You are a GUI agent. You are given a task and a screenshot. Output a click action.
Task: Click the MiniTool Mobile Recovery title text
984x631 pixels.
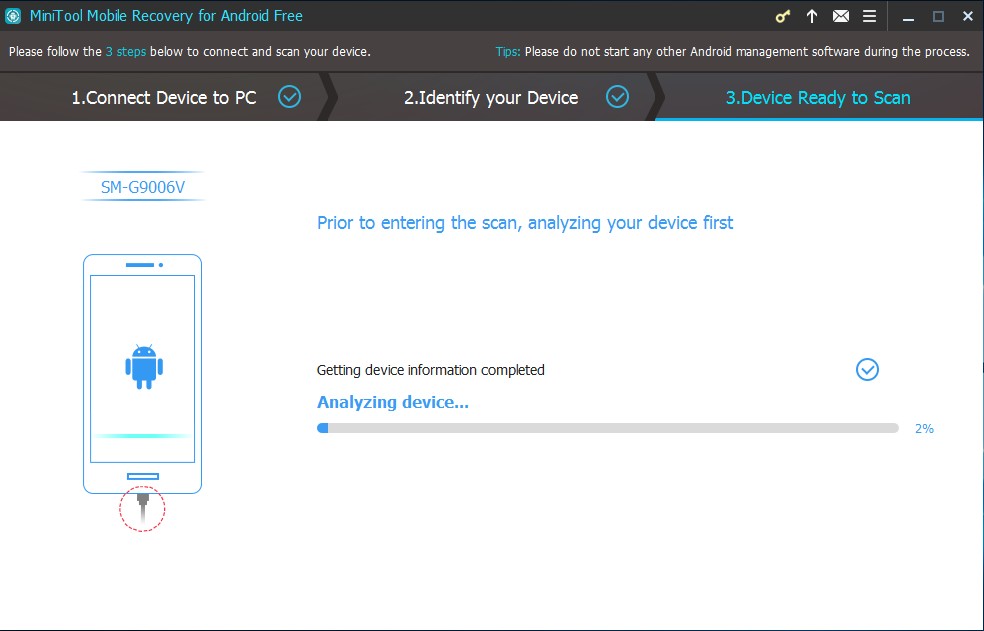coord(166,16)
